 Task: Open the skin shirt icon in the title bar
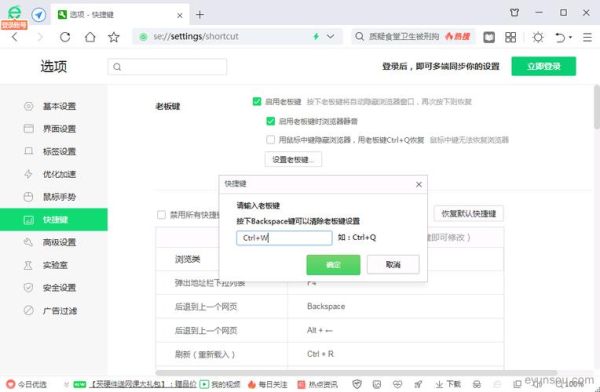point(515,13)
